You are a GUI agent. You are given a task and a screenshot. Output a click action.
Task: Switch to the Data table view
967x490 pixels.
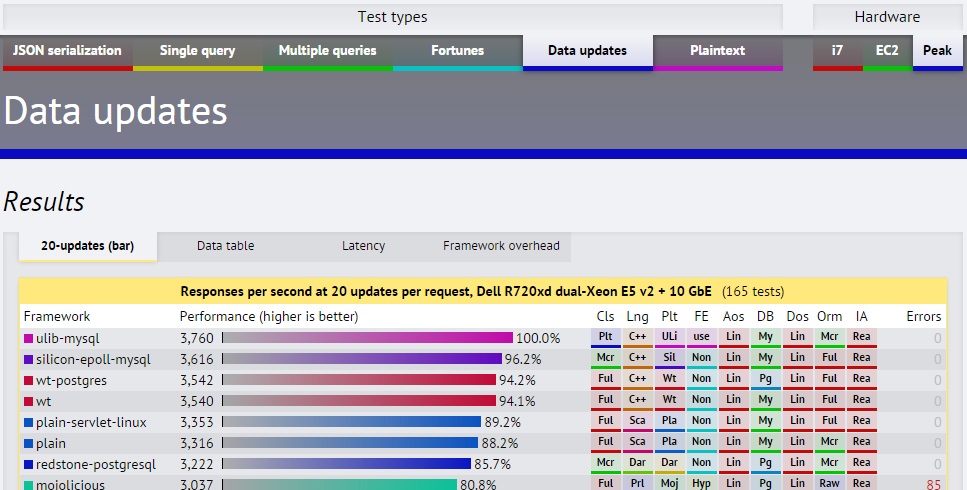point(226,247)
